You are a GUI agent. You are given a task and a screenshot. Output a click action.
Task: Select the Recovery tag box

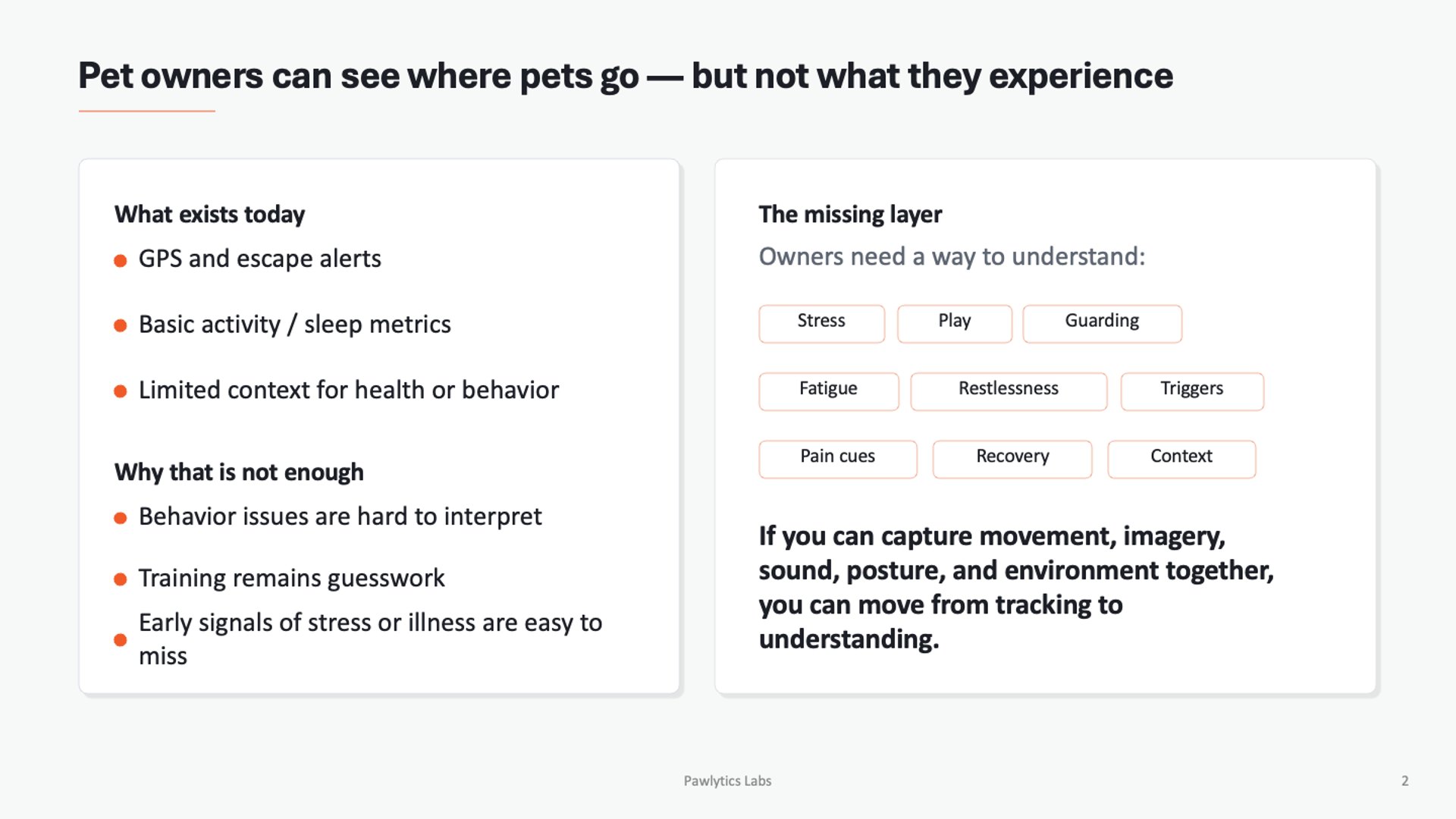pos(1012,459)
